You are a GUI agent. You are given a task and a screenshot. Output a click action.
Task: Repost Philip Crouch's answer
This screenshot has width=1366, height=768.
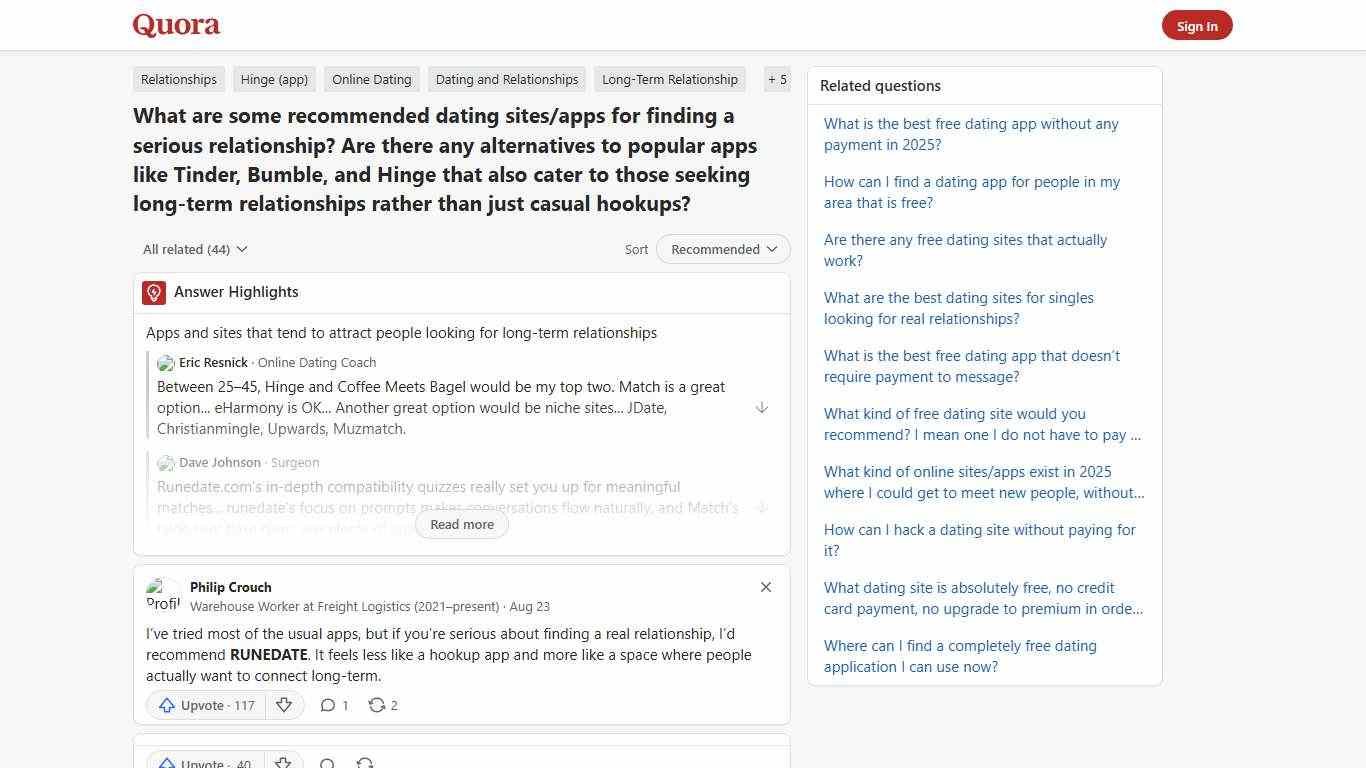pos(381,705)
